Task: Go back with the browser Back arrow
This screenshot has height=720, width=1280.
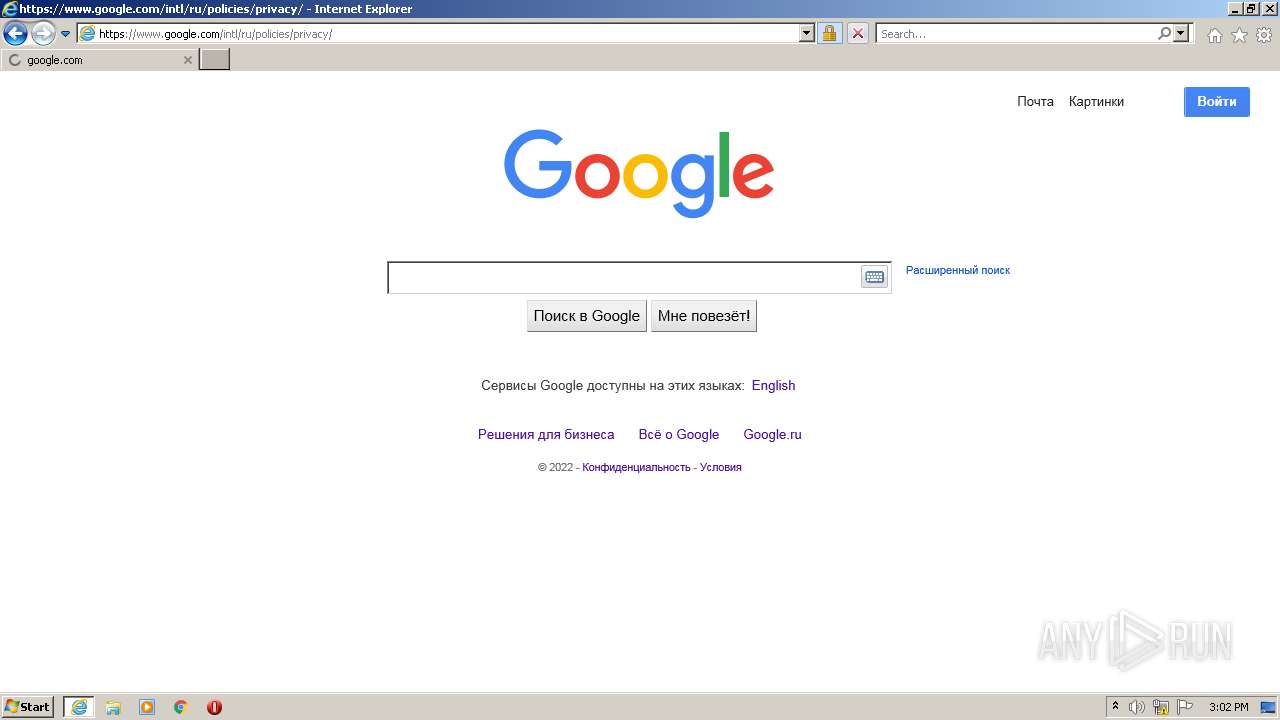Action: pos(15,34)
